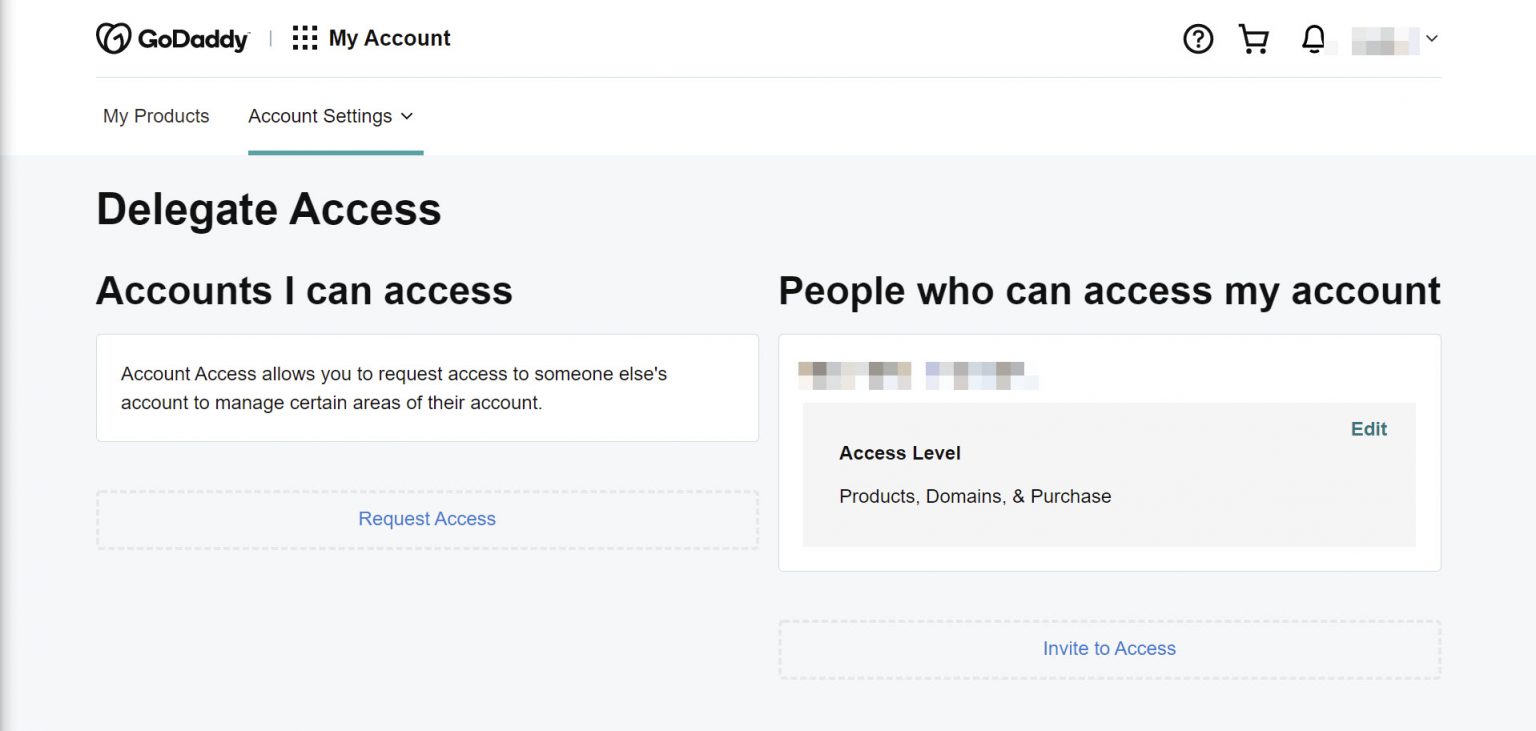Click the Accounts I can access heading
1536x731 pixels.
click(x=304, y=290)
